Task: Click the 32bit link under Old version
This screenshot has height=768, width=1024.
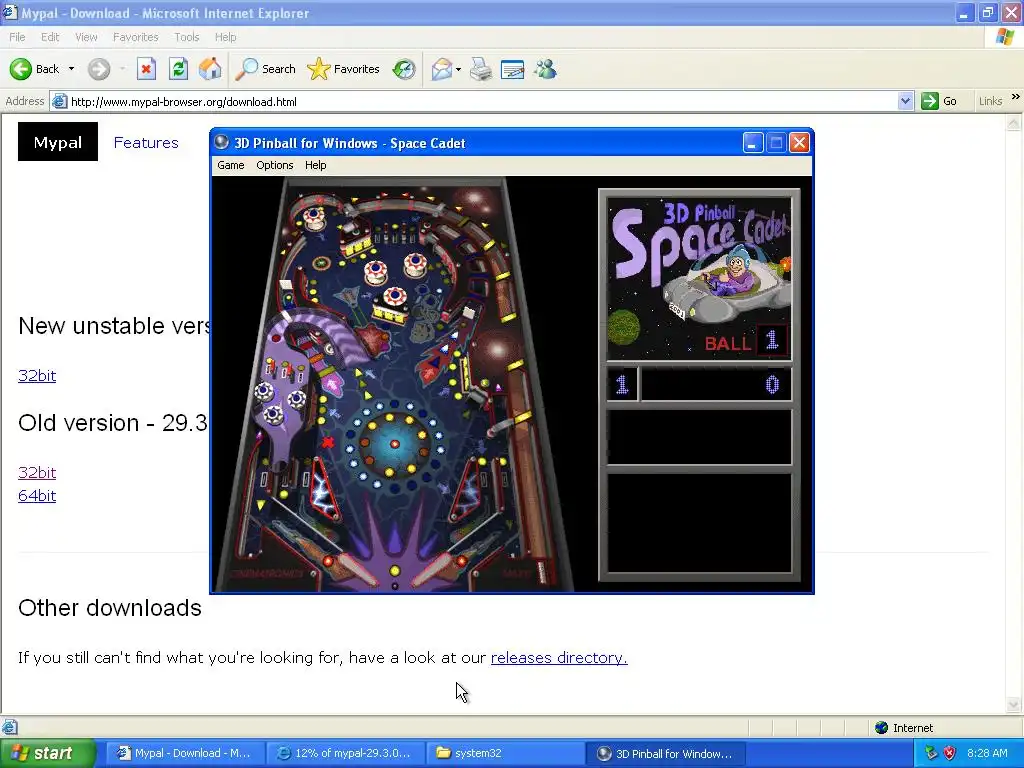Action: pyautogui.click(x=37, y=472)
